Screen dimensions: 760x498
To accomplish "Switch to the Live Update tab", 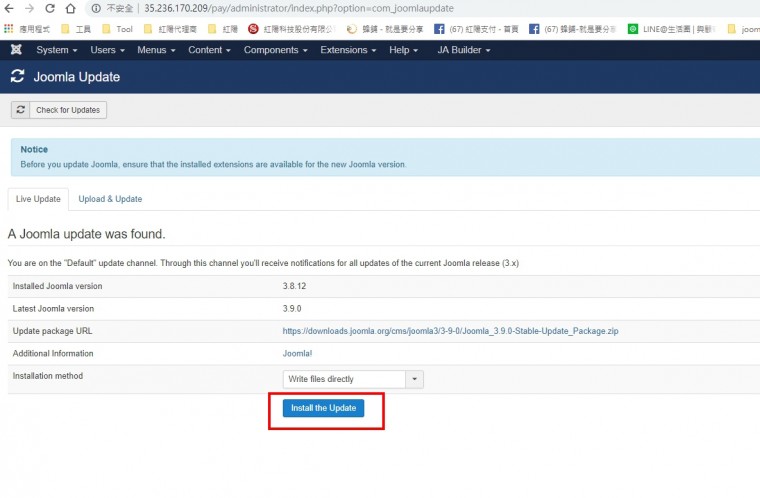I will [38, 199].
